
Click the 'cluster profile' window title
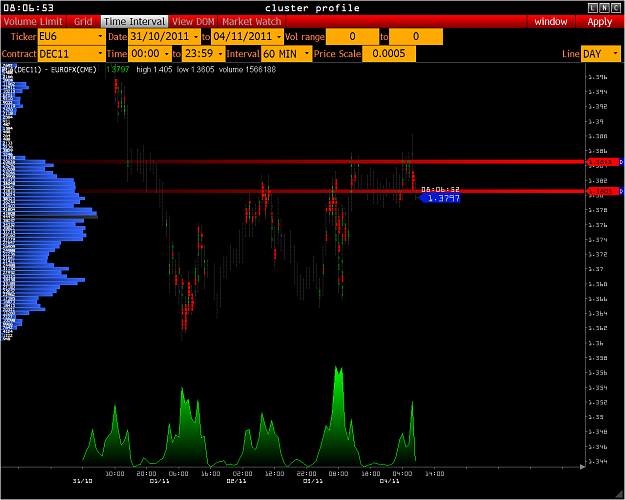click(312, 8)
